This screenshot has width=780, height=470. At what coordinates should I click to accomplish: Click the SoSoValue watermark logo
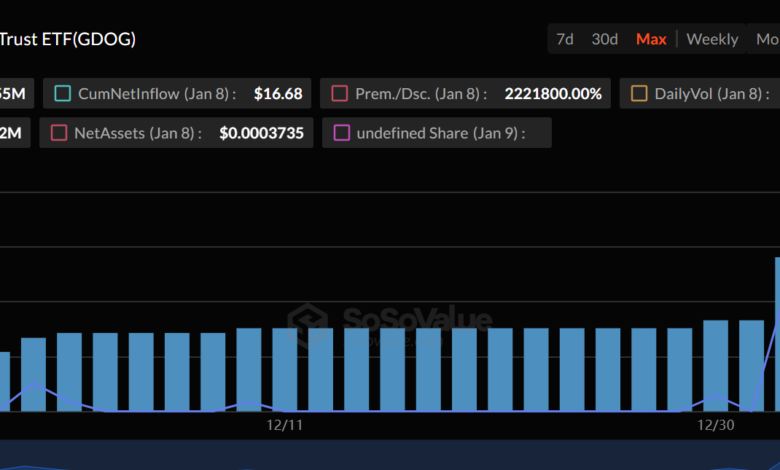(x=390, y=320)
